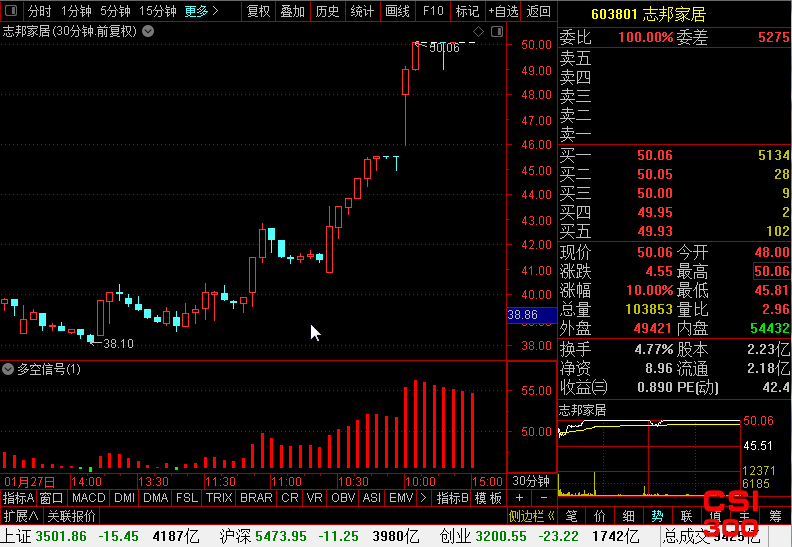Switch to 分时 chart view
This screenshot has width=792, height=547.
click(x=39, y=11)
